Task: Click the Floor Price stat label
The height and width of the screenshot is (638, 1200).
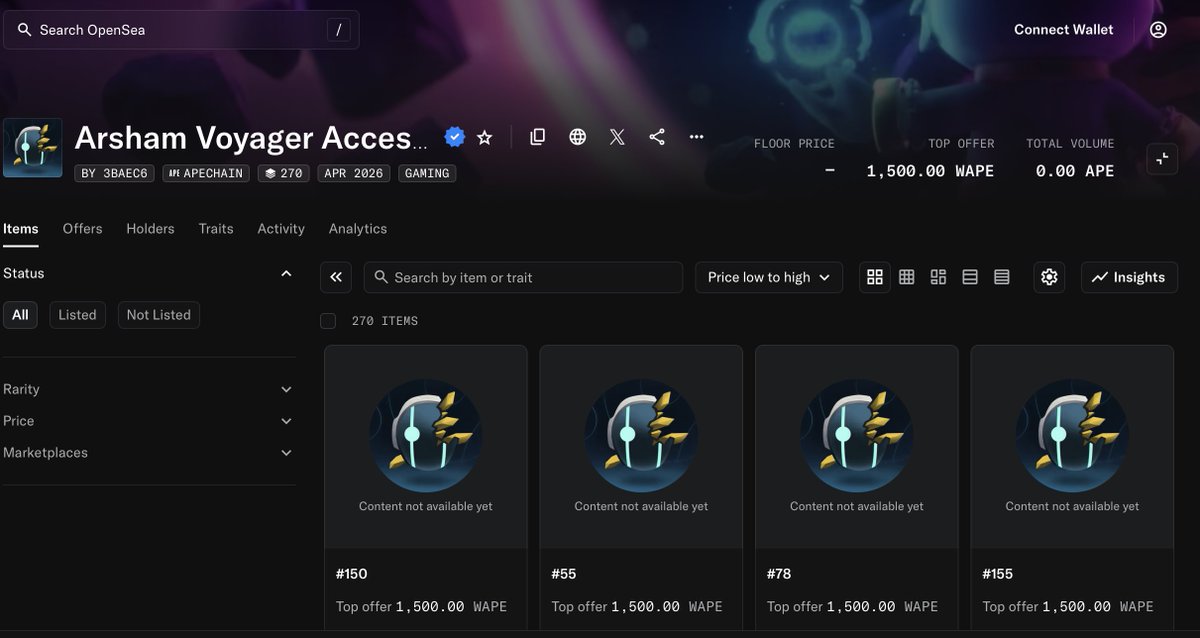Action: 794,144
